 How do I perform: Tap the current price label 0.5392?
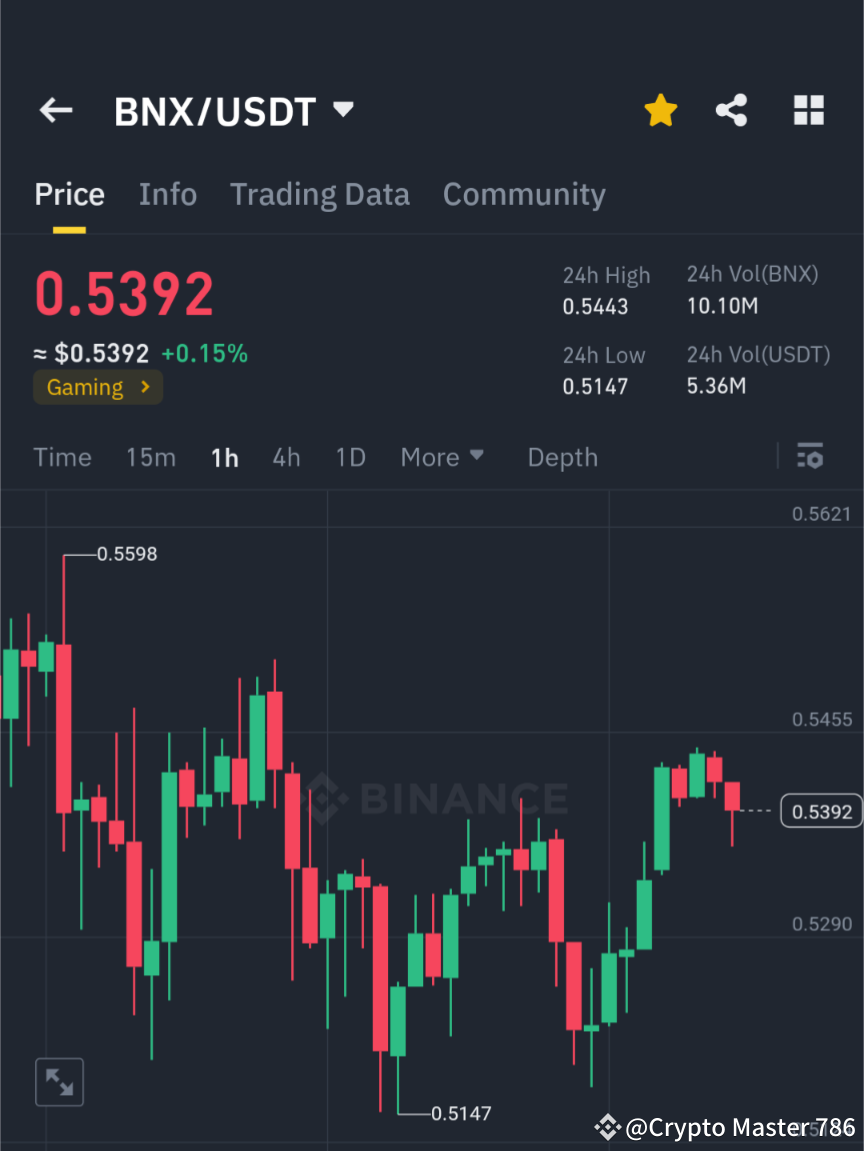[x=820, y=811]
